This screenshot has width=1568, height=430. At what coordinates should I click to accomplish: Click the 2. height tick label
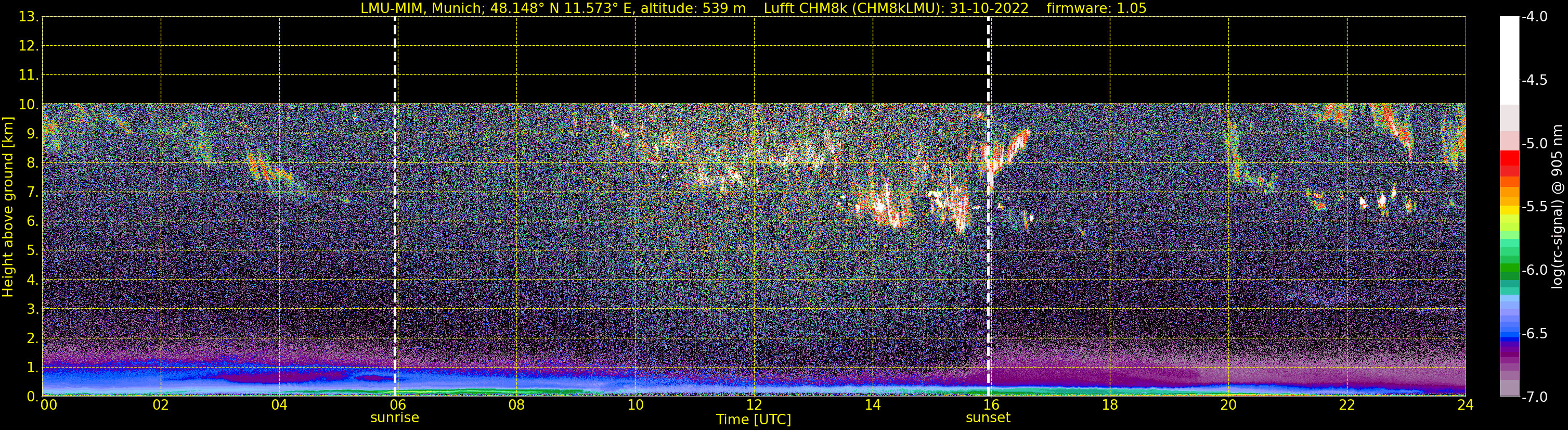coord(32,339)
